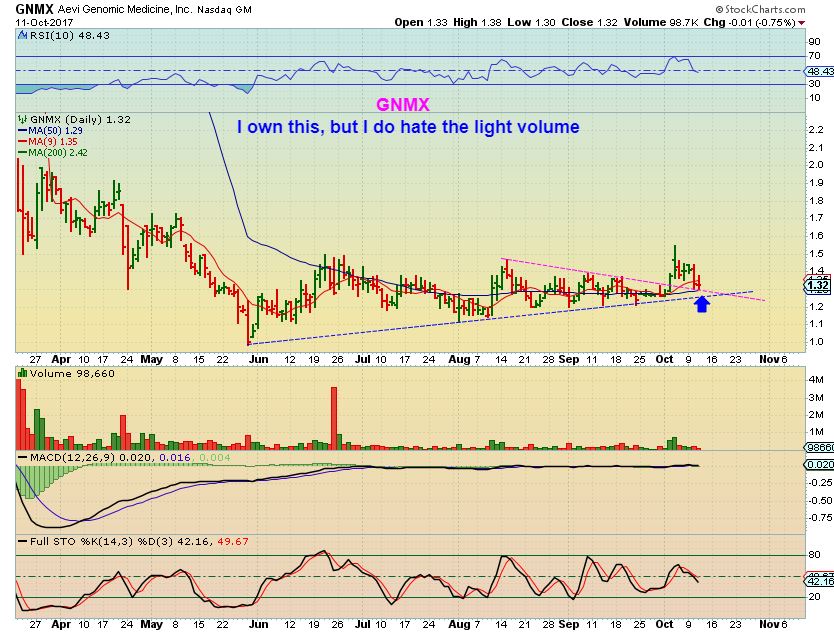Click the Low 1.30 value in the header
This screenshot has width=834, height=634.
point(531,22)
